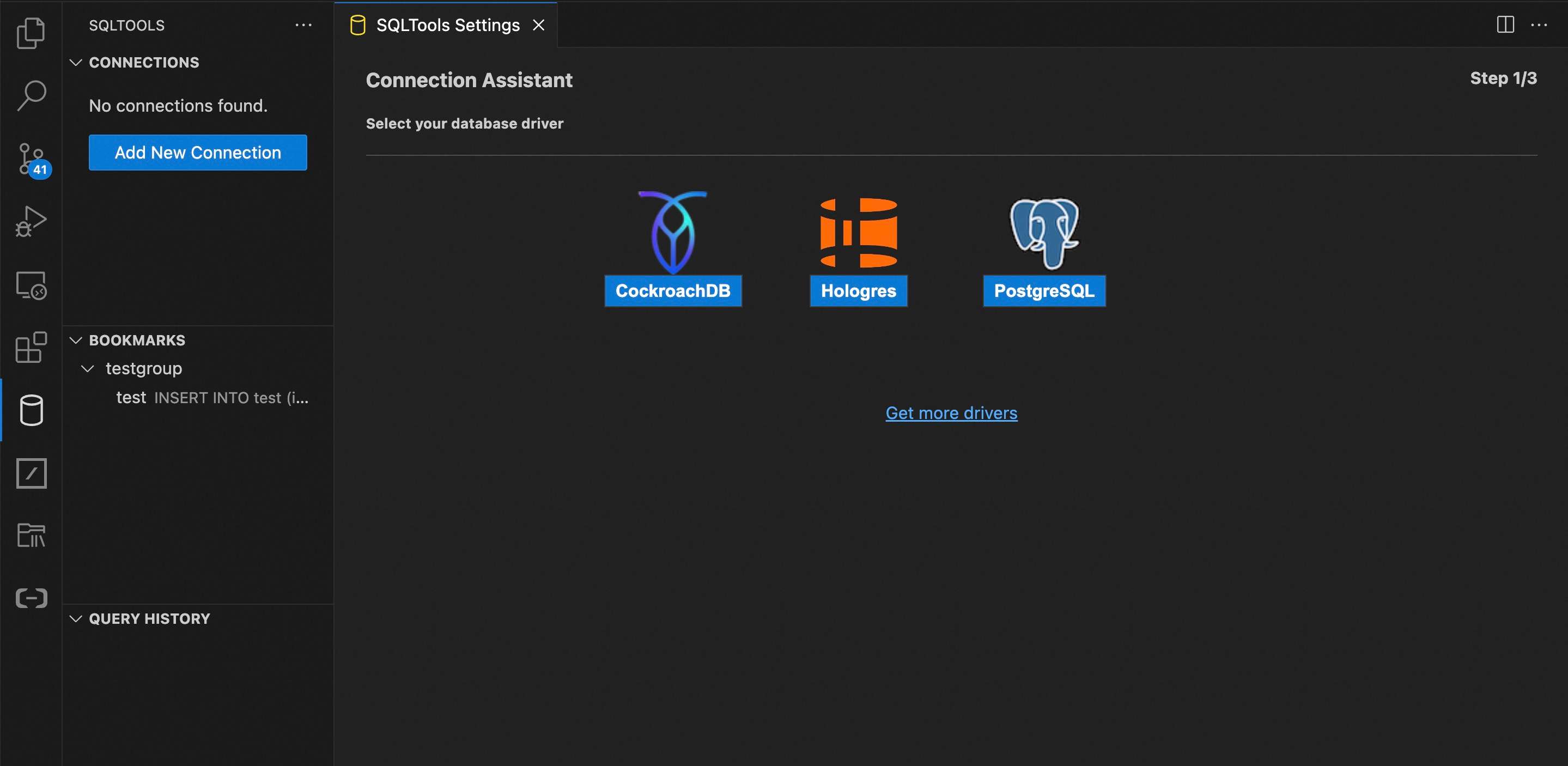Click Add New Connection button
This screenshot has height=766, width=1568.
(198, 152)
